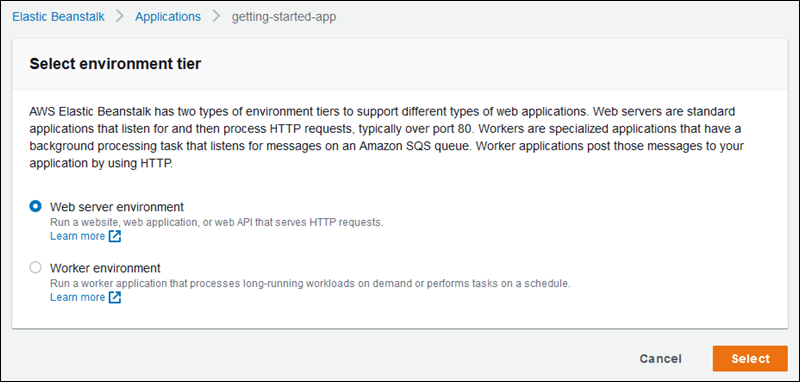
Task: Select the Worker environment radio button
Action: click(35, 268)
